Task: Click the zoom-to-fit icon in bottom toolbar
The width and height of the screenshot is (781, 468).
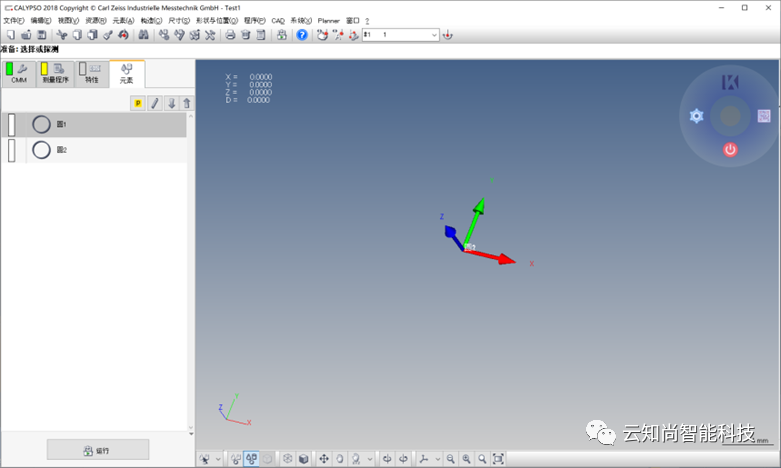Action: (x=498, y=459)
